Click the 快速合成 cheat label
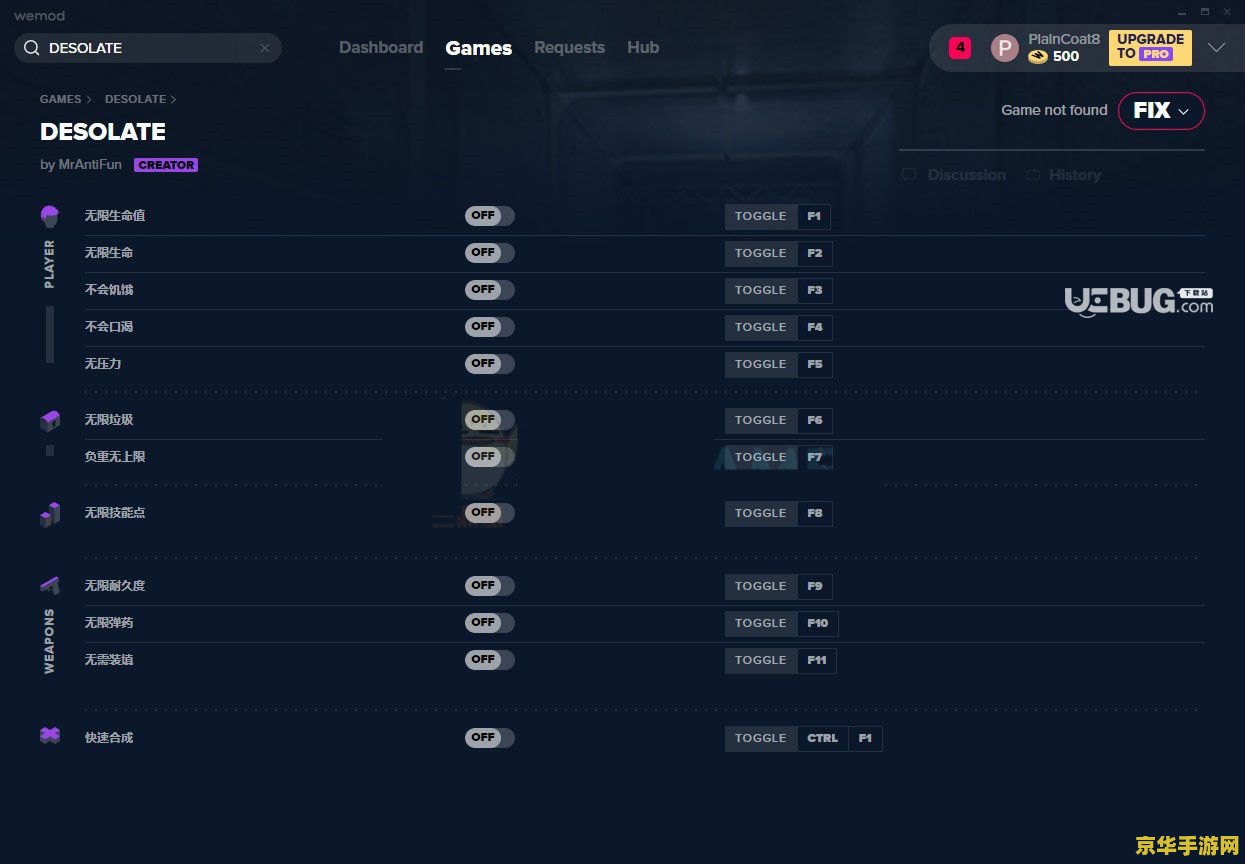 pos(109,738)
